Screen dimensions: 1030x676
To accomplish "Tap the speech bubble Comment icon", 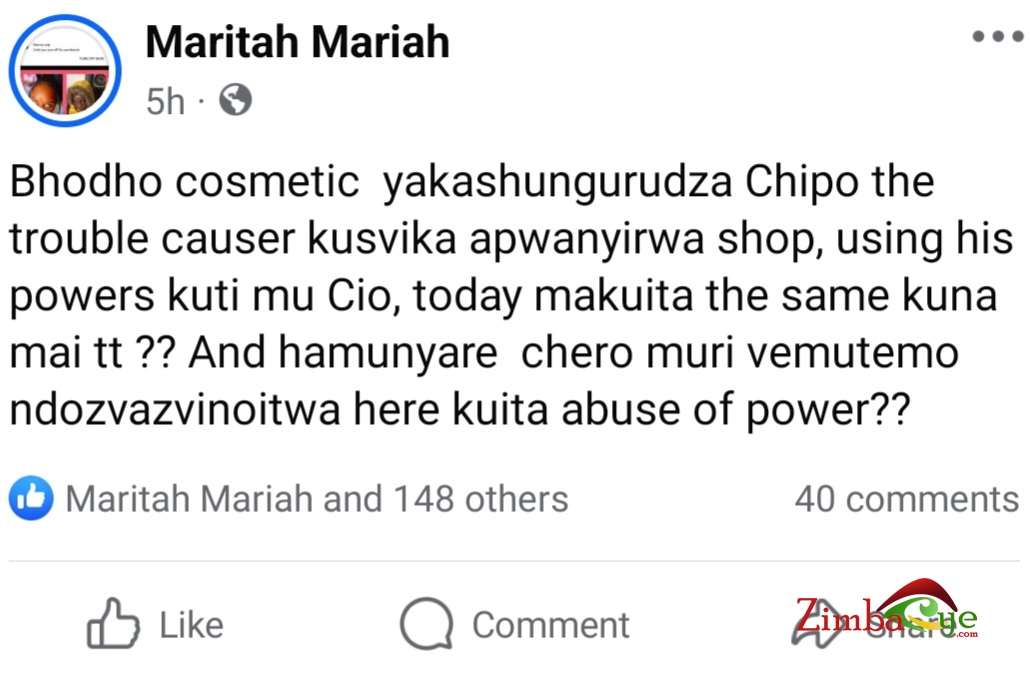I will tap(426, 623).
